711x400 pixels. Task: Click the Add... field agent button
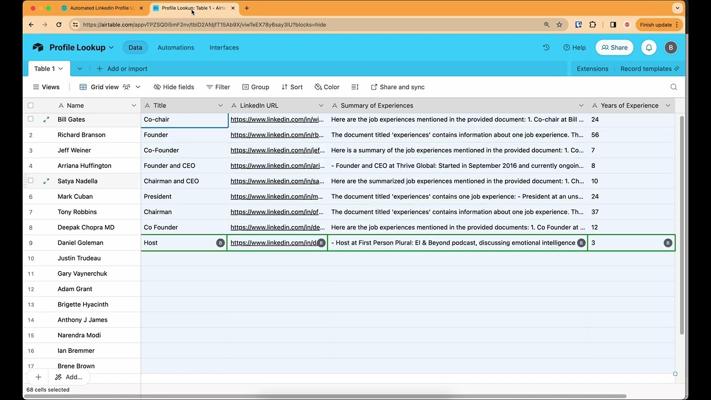click(x=68, y=377)
